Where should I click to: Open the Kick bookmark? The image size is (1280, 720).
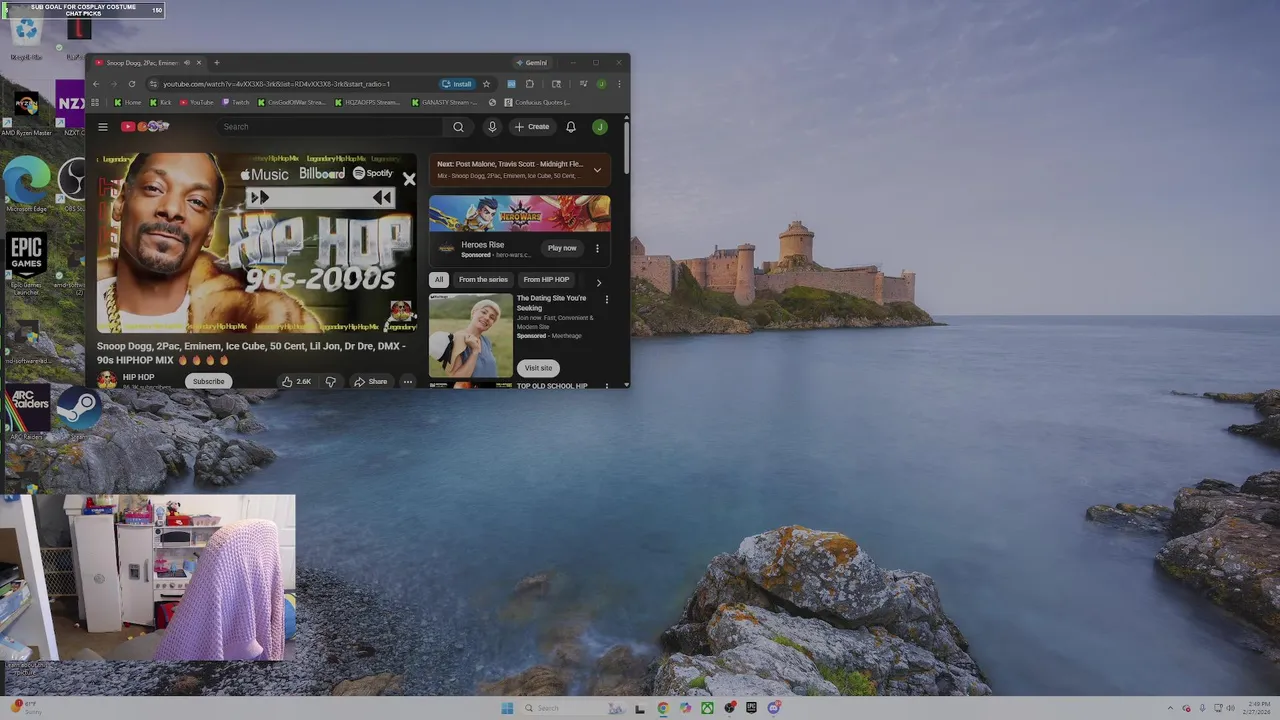160,102
